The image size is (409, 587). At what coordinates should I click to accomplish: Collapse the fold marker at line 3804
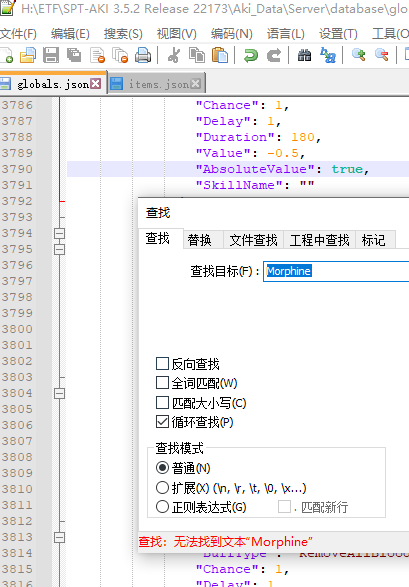click(59, 393)
